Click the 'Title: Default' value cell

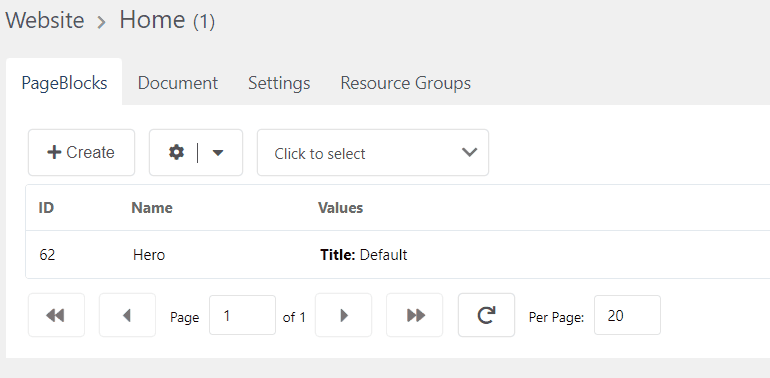point(363,255)
